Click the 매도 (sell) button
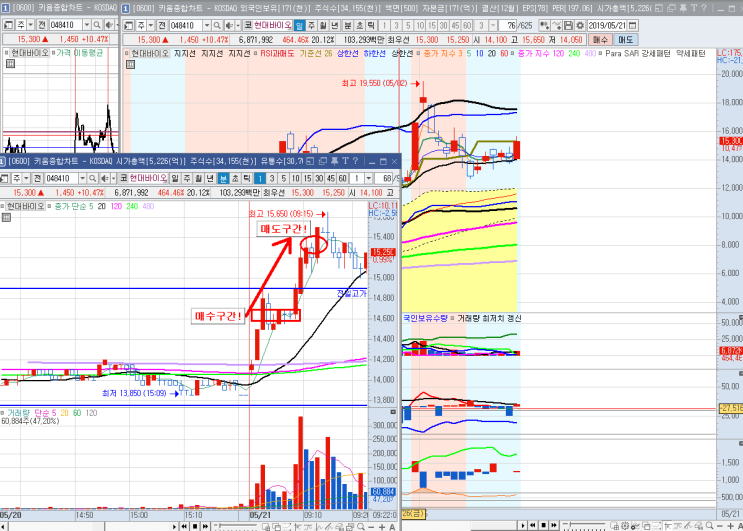The image size is (743, 531). [625, 40]
